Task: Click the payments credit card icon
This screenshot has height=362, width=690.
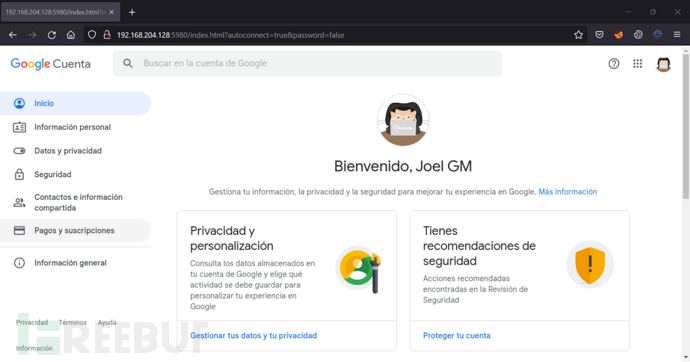Action: (x=19, y=230)
